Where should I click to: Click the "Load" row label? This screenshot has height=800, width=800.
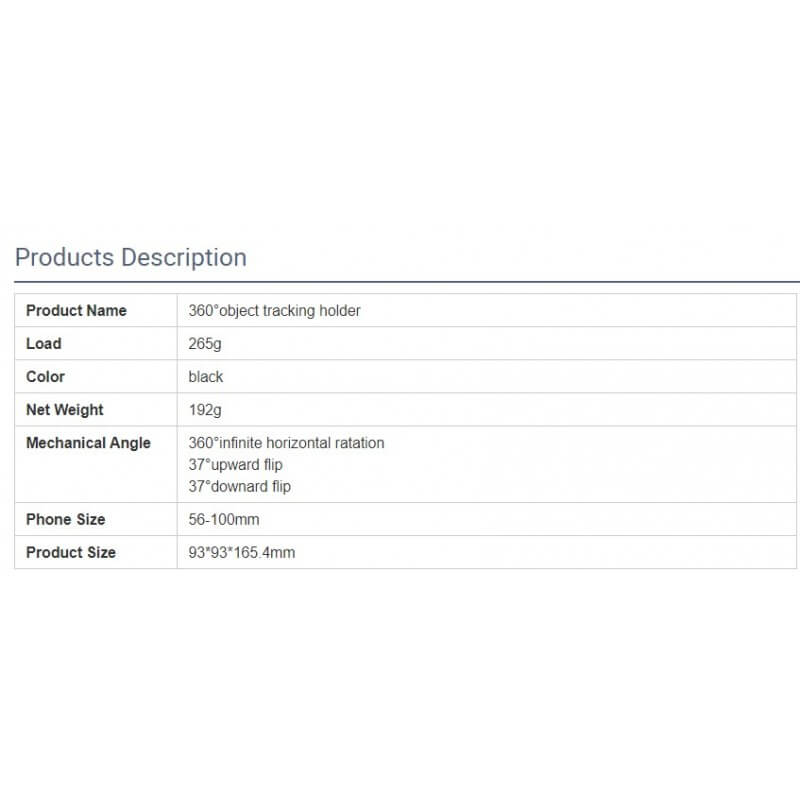43,343
